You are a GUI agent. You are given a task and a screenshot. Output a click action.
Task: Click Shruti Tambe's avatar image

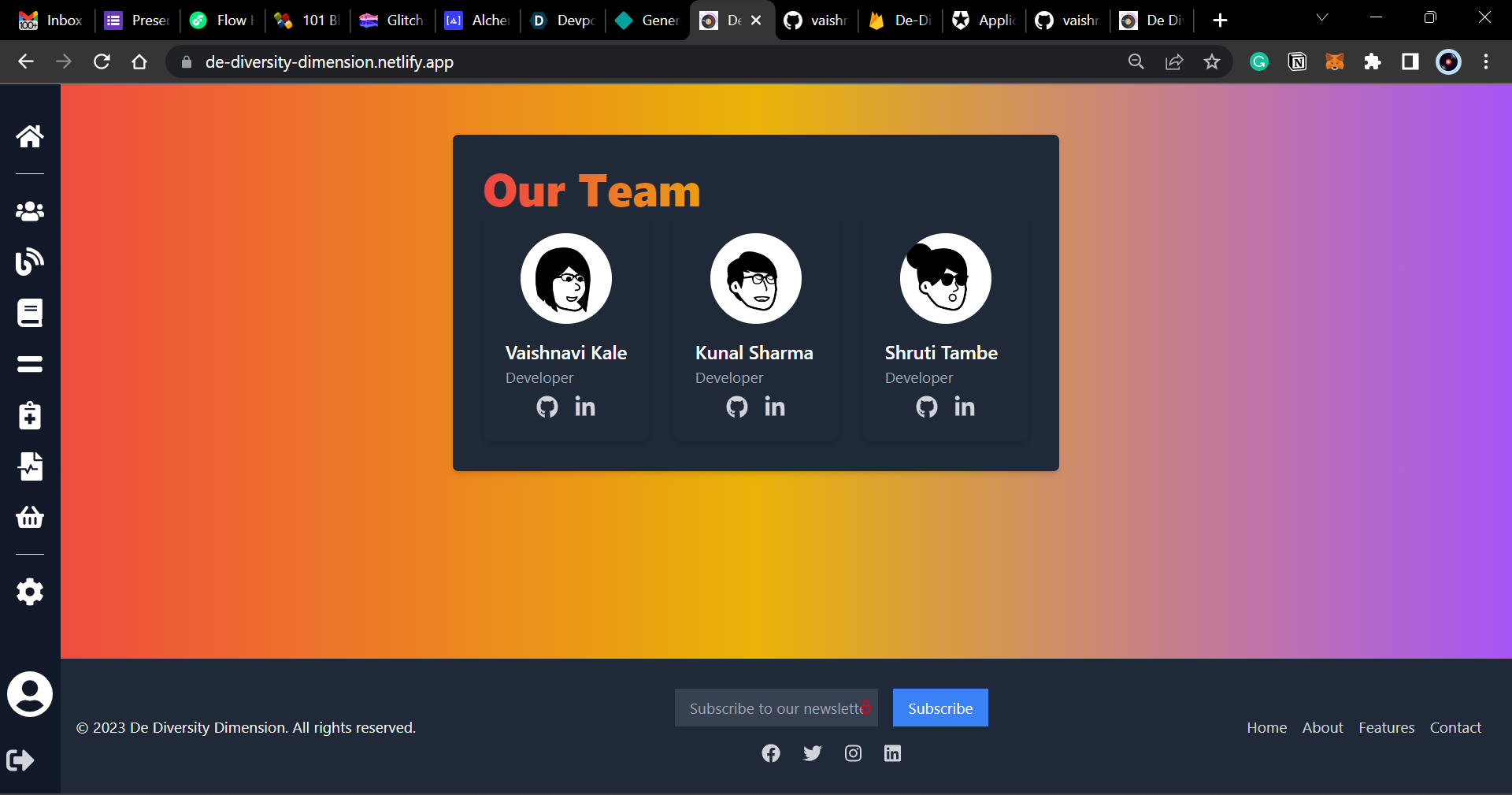pos(946,278)
